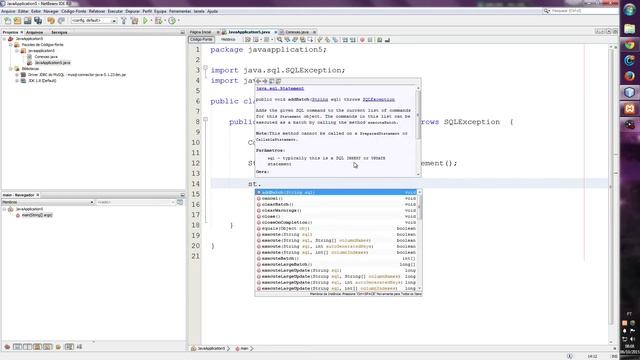Click the Profile Project clock icon

point(172,20)
